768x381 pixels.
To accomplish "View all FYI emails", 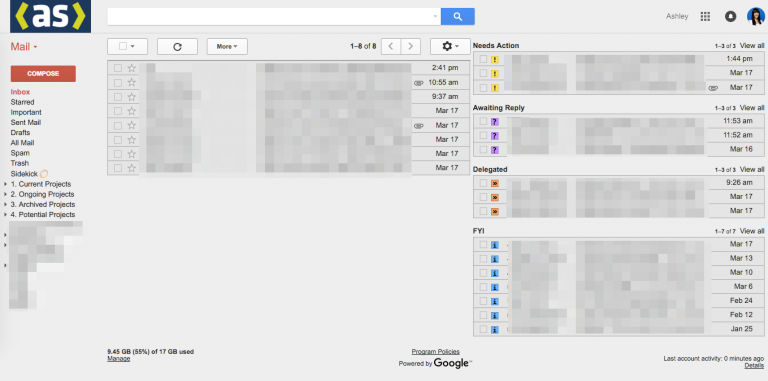I will [752, 231].
